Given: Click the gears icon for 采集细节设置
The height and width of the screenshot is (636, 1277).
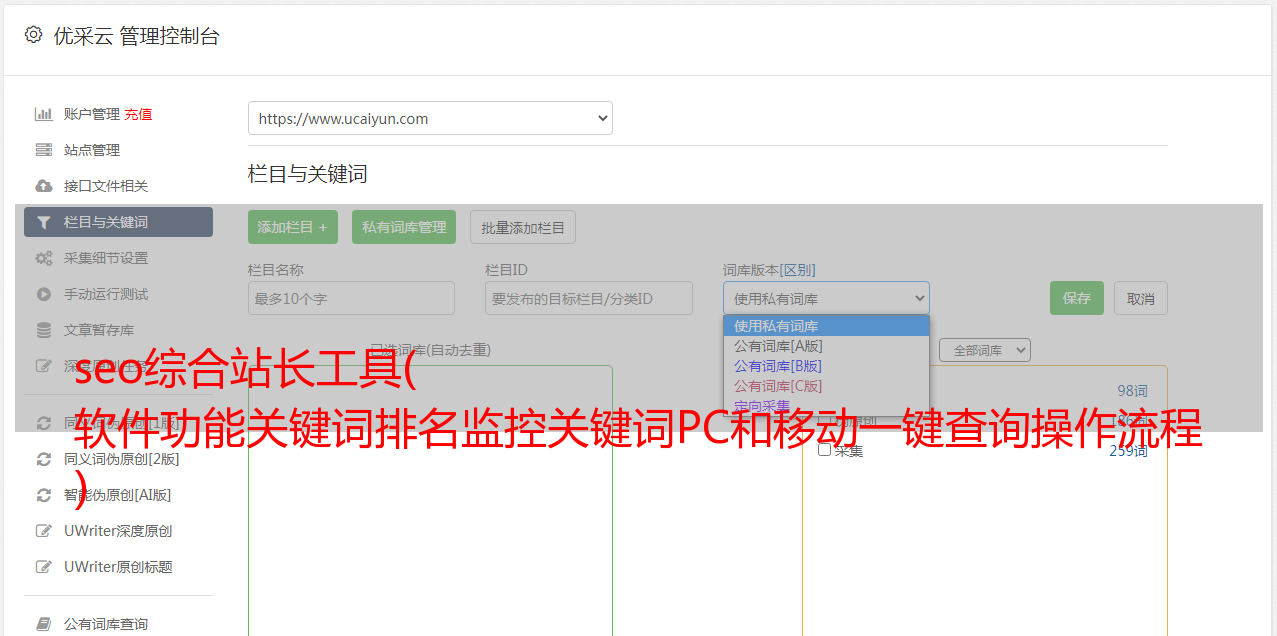Looking at the screenshot, I should [43, 258].
